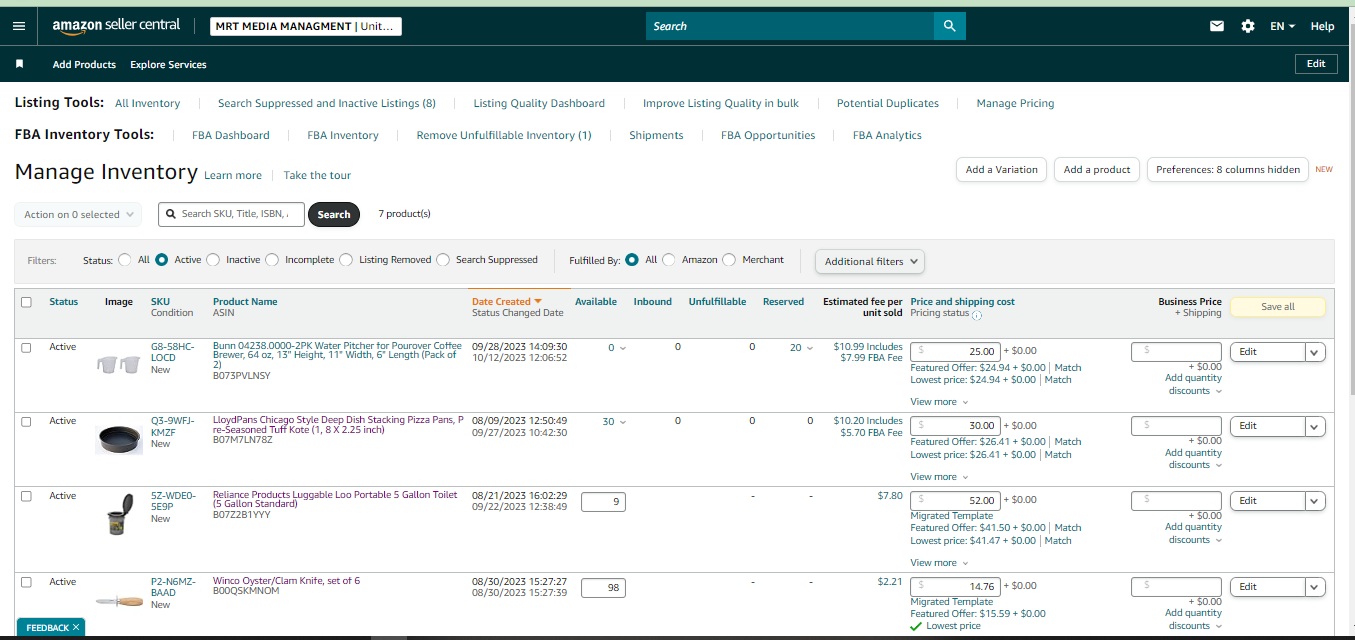1355x640 pixels.
Task: Select the Search Suppressed radio button
Action: pyautogui.click(x=443, y=260)
